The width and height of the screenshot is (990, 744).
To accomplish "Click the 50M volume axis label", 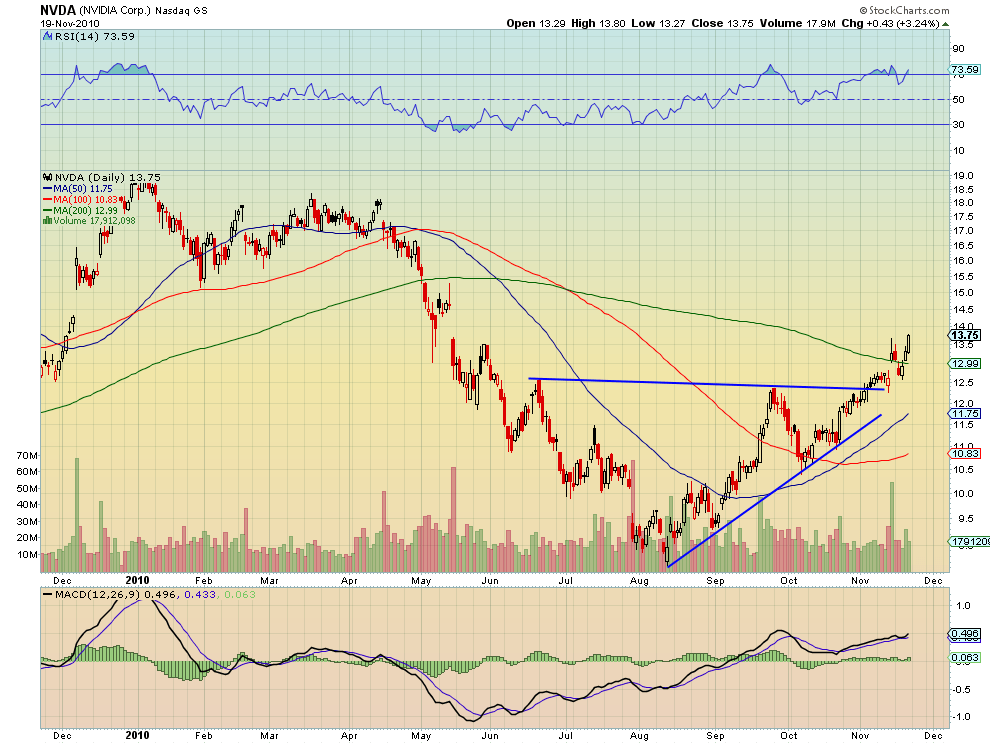I will click(27, 488).
